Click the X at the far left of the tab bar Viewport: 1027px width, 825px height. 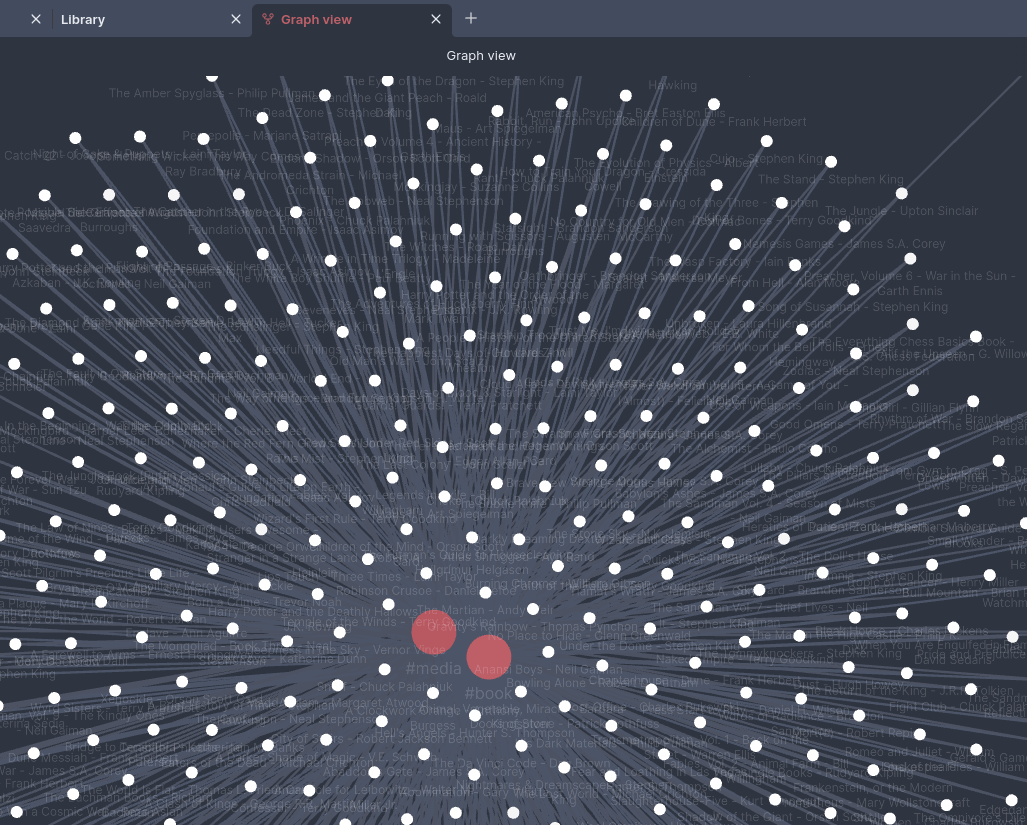(x=36, y=19)
